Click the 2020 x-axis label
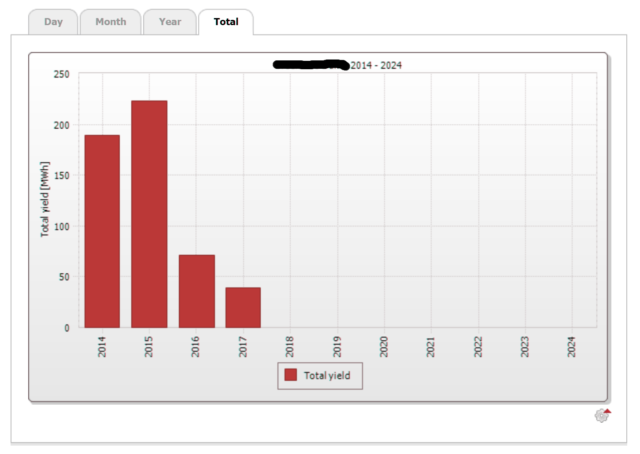The height and width of the screenshot is (454, 640). [x=384, y=346]
